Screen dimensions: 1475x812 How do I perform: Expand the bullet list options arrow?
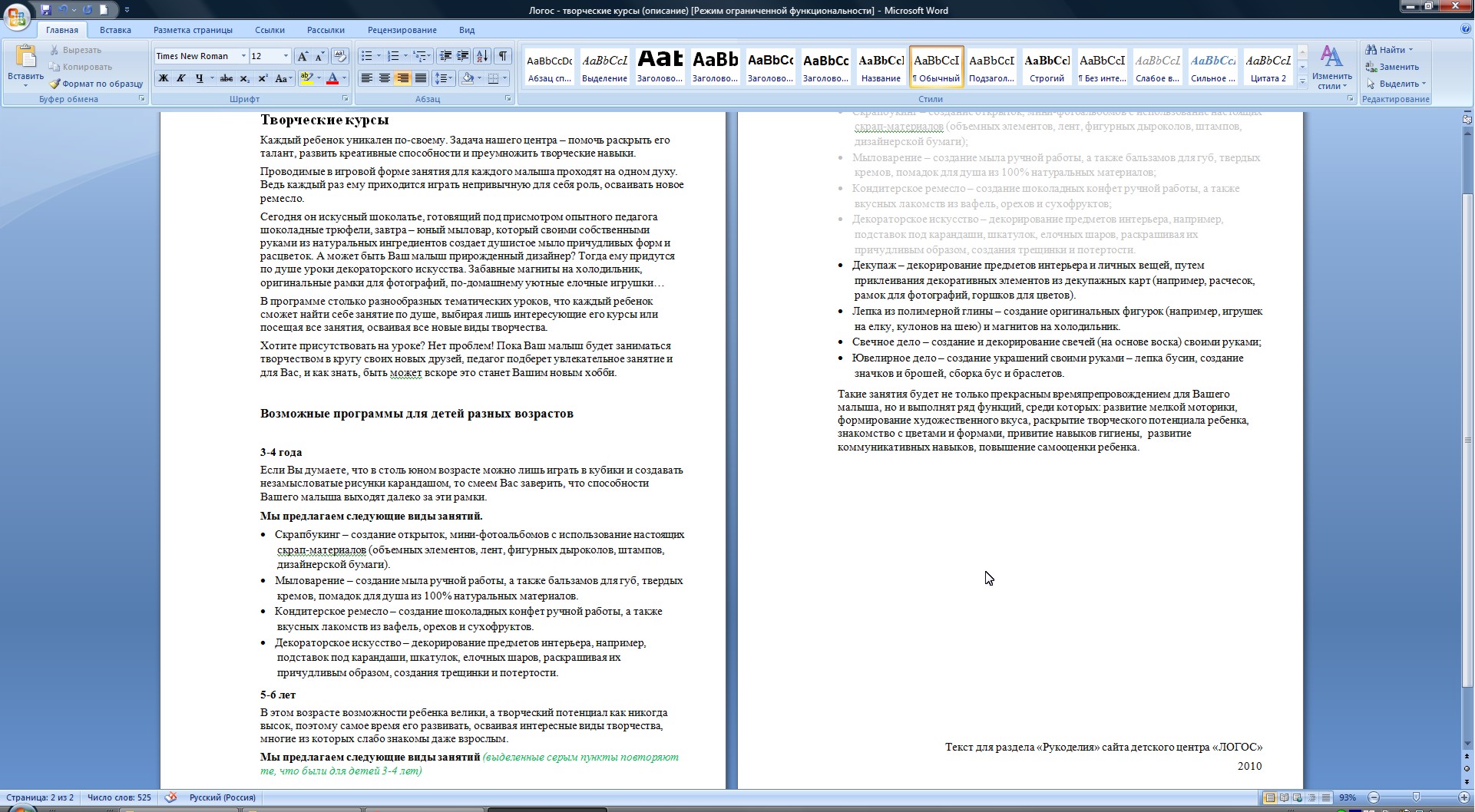tap(379, 56)
